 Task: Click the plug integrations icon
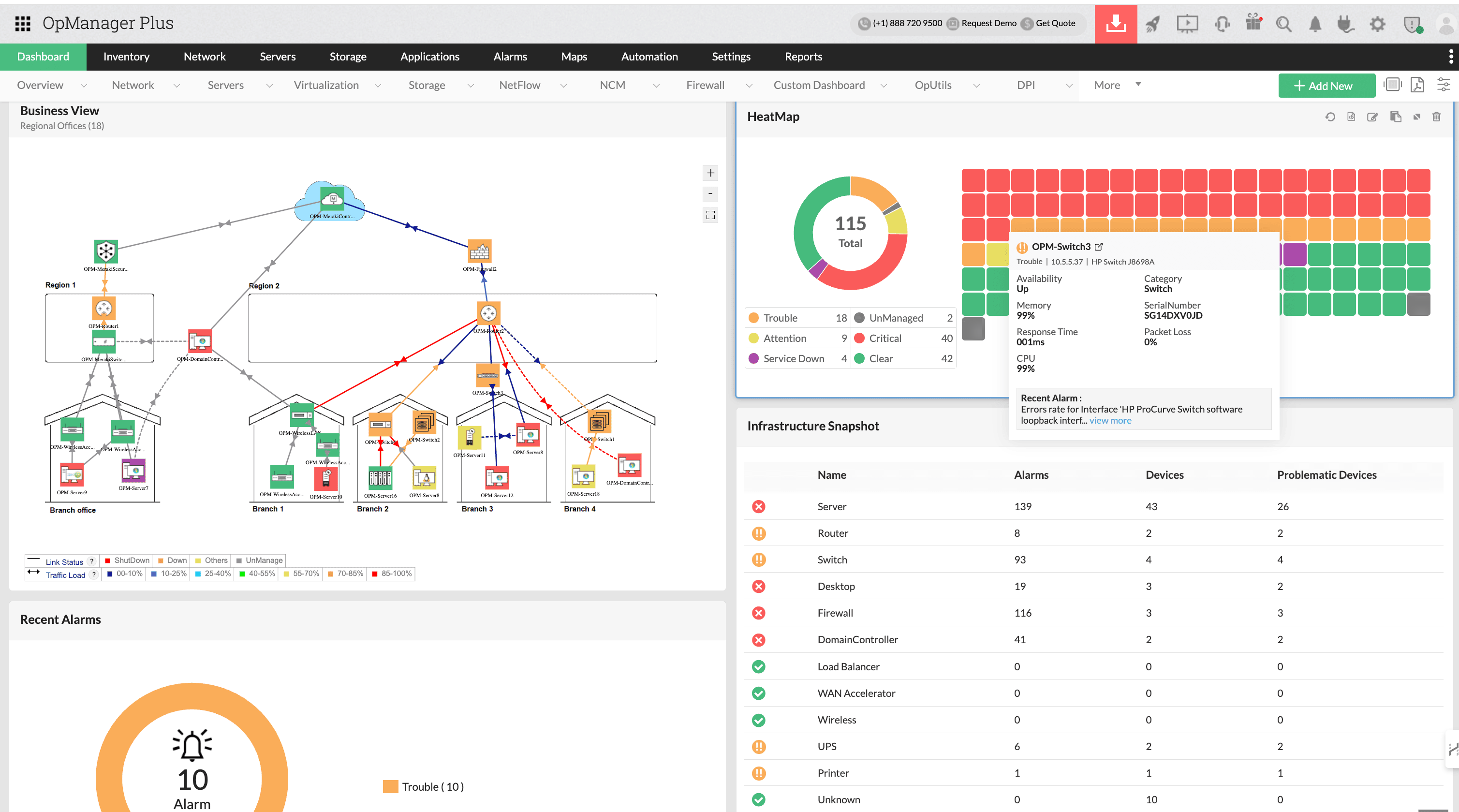coord(1345,24)
